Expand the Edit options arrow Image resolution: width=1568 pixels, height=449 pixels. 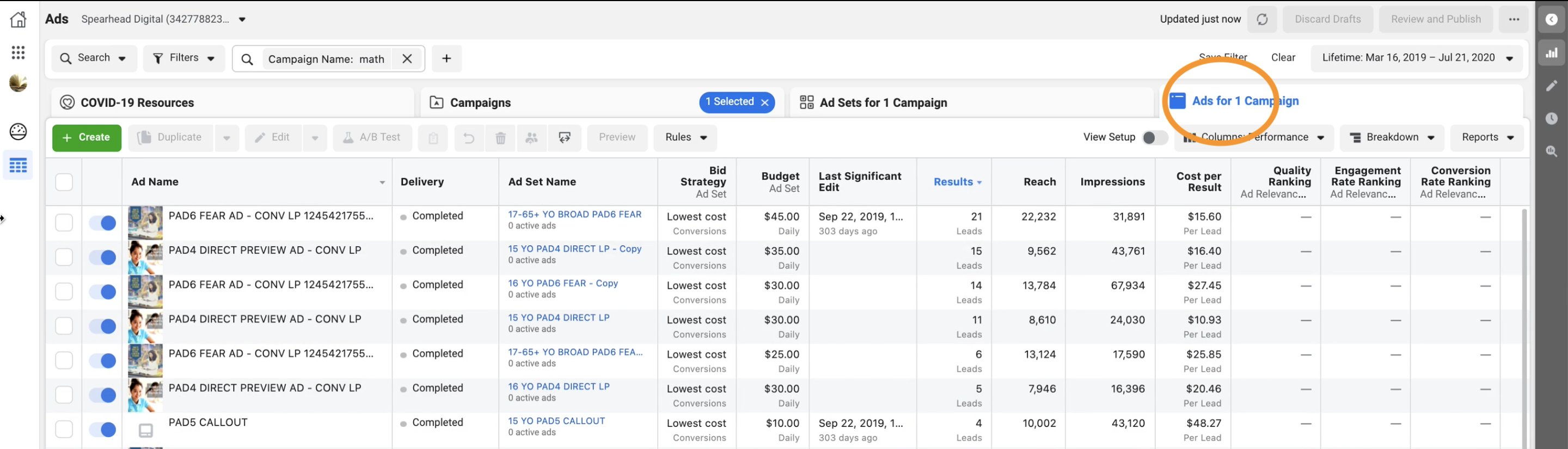(315, 138)
